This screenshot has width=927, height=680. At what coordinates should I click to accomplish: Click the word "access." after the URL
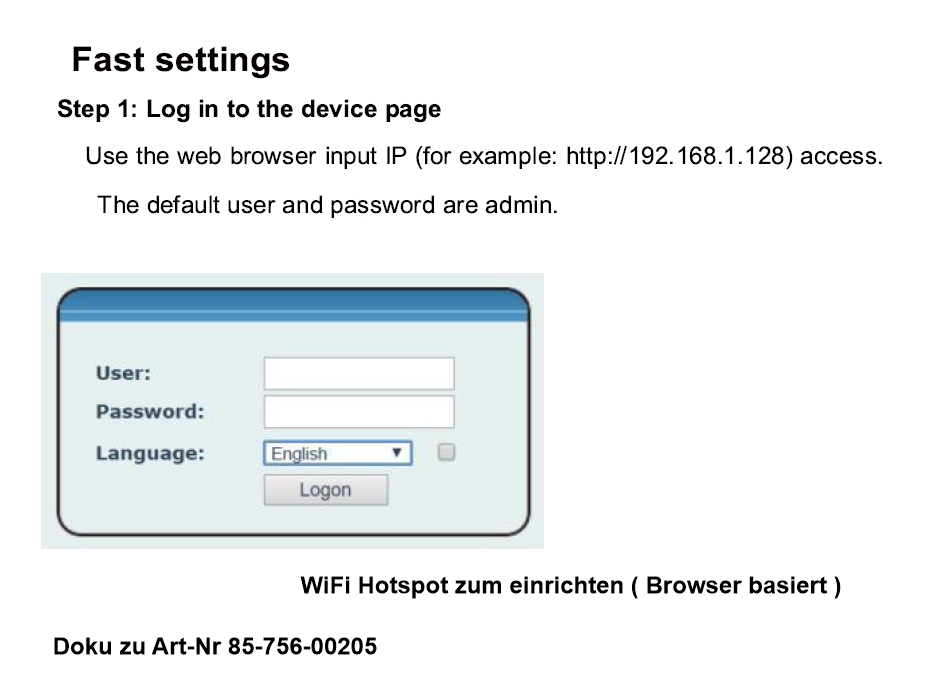click(x=842, y=157)
